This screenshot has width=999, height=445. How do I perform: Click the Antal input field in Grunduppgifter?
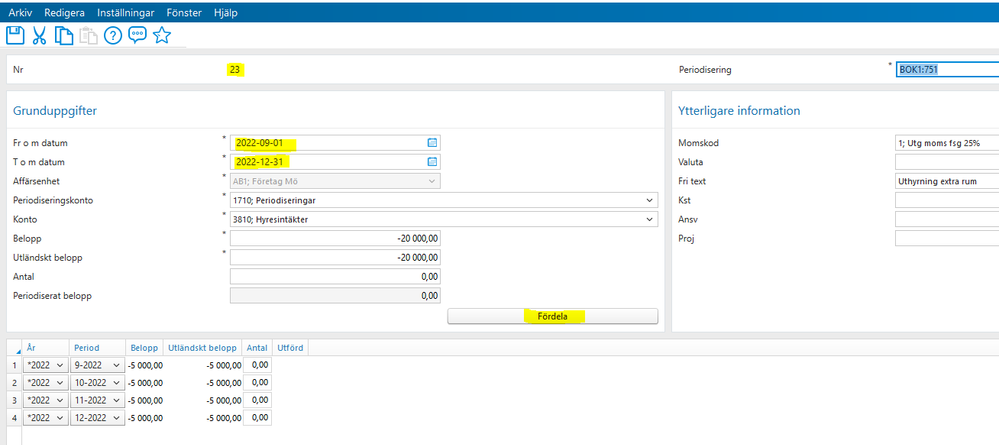click(x=335, y=277)
